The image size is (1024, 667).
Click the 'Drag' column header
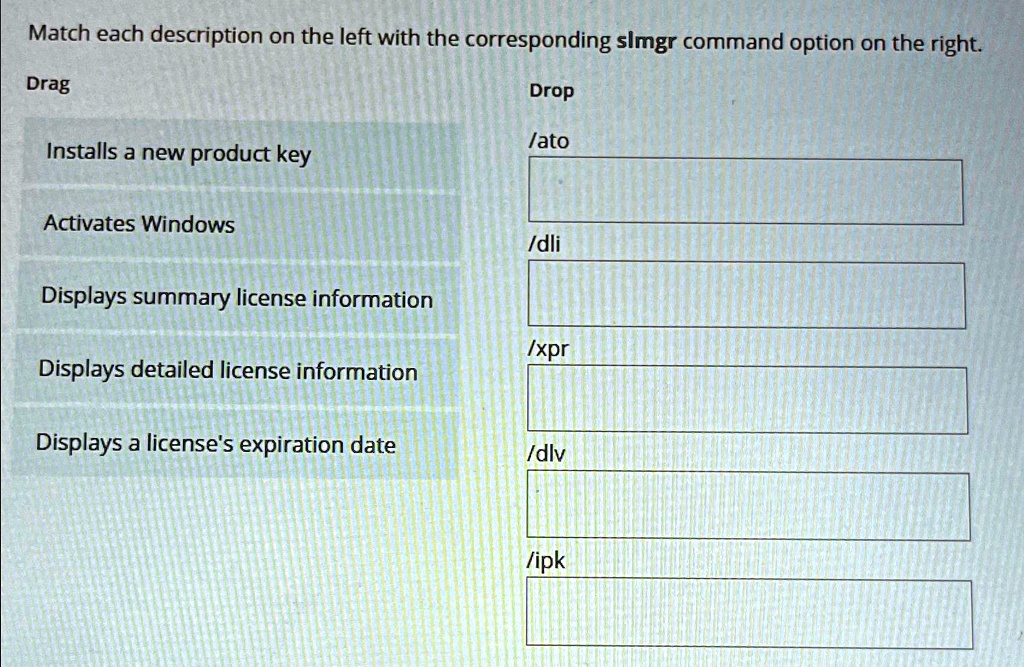point(48,83)
